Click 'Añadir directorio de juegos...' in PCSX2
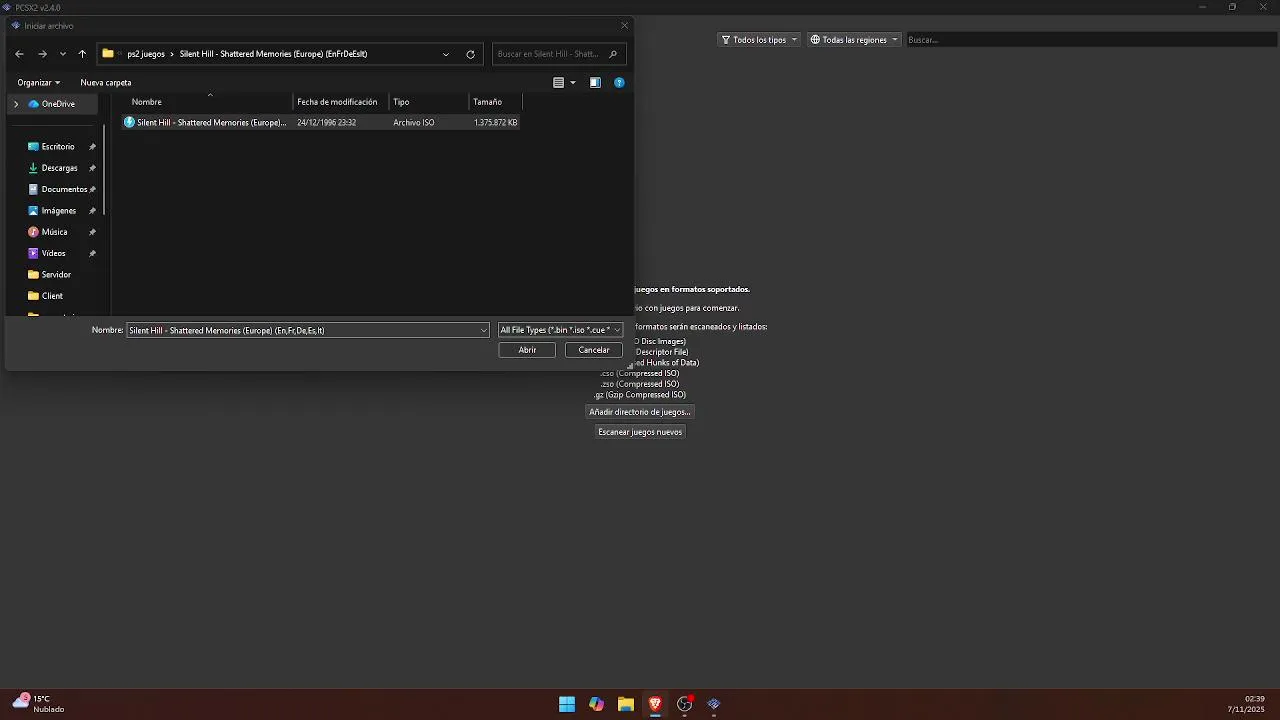The width and height of the screenshot is (1280, 720). [x=640, y=412]
